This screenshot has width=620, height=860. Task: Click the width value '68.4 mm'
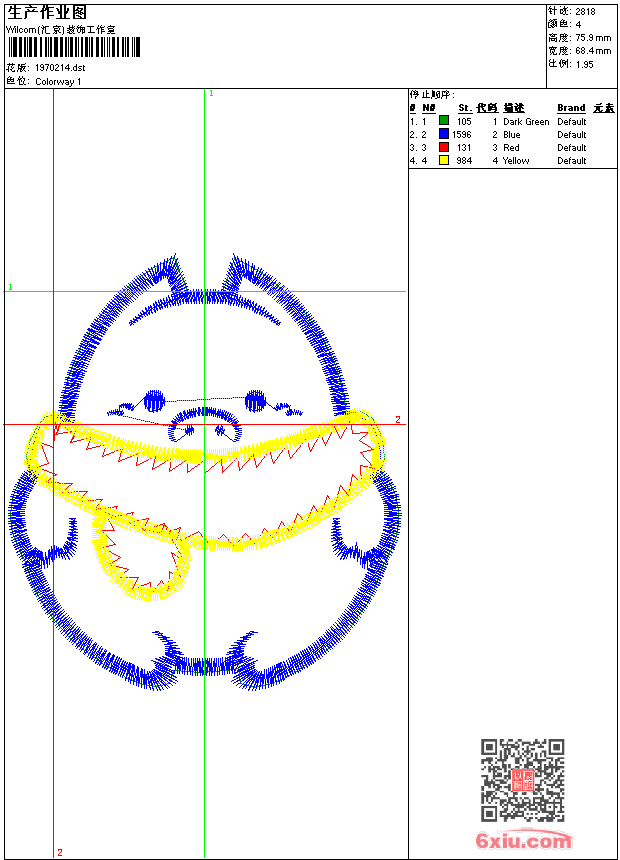click(593, 51)
